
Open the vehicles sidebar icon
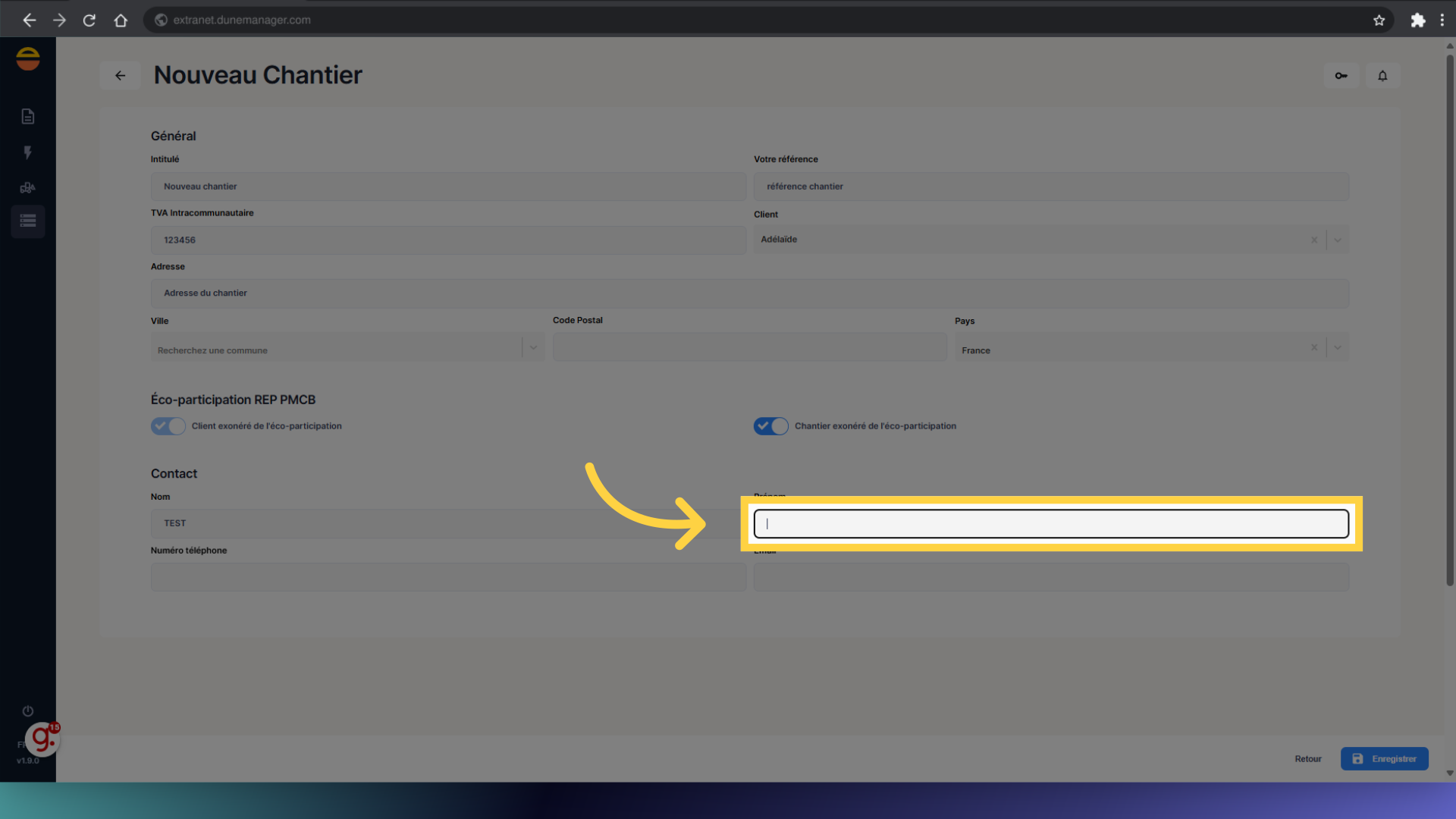point(28,187)
